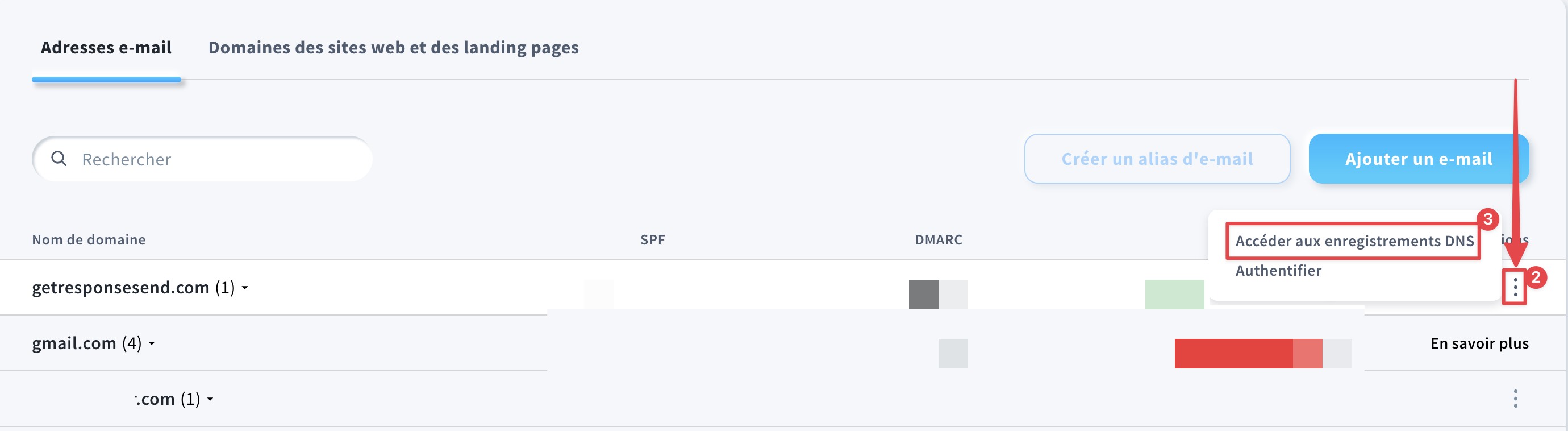Click the red status block for gmail.com
Viewport: 1568px width, 431px height.
pos(1233,354)
